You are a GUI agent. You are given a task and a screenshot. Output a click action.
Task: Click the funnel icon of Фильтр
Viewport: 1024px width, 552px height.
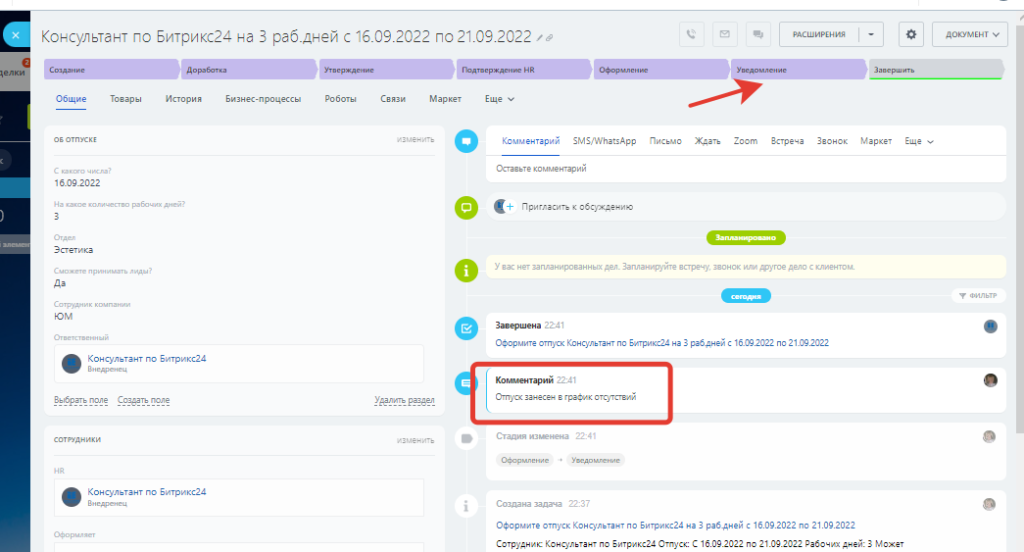click(x=962, y=296)
